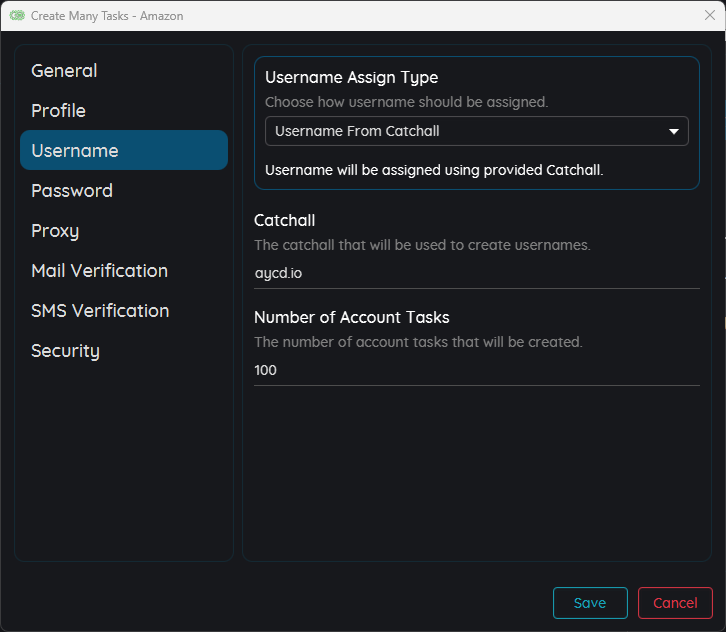726x632 pixels.
Task: Save the task settings
Action: (x=590, y=603)
